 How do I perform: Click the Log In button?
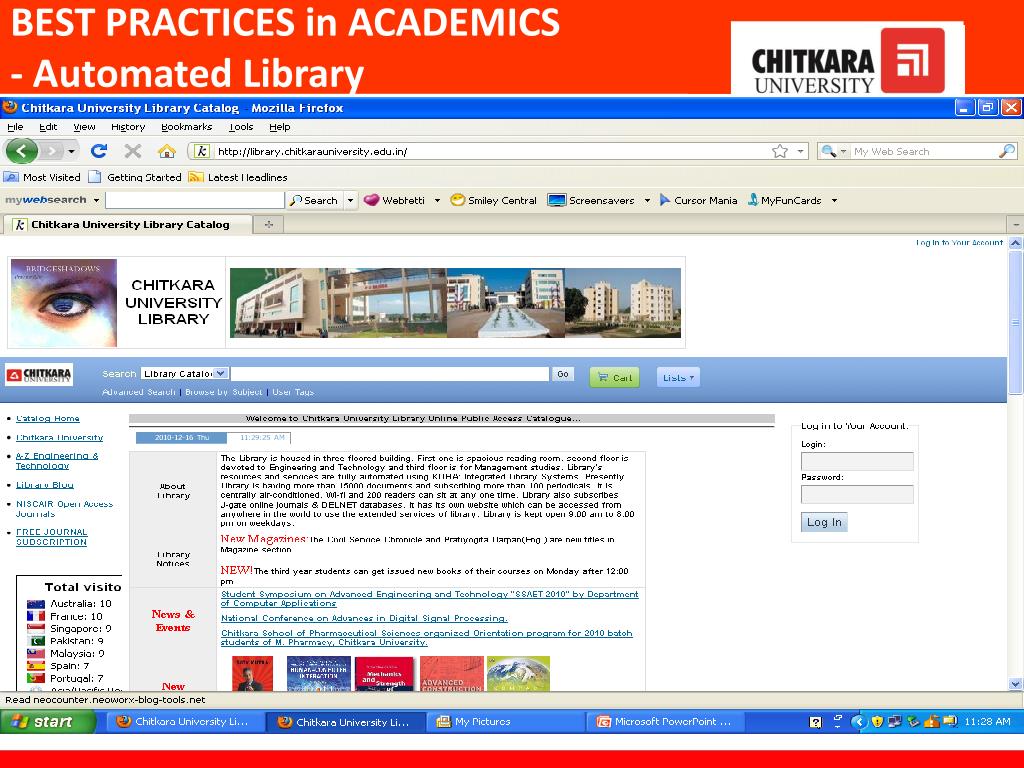(x=824, y=522)
